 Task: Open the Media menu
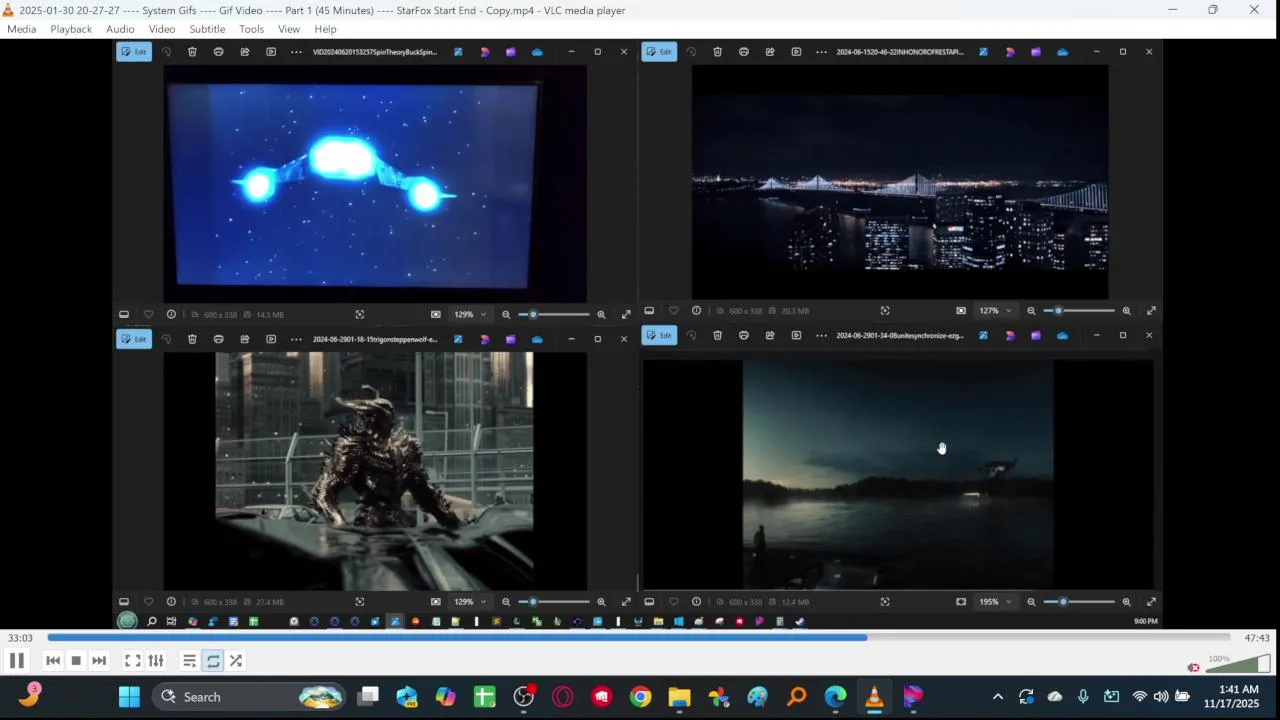[x=21, y=29]
